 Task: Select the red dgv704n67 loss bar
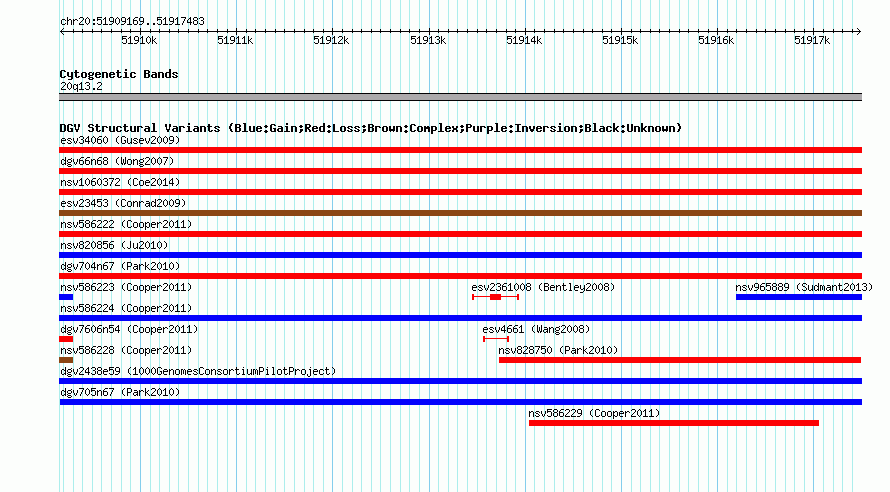460,276
